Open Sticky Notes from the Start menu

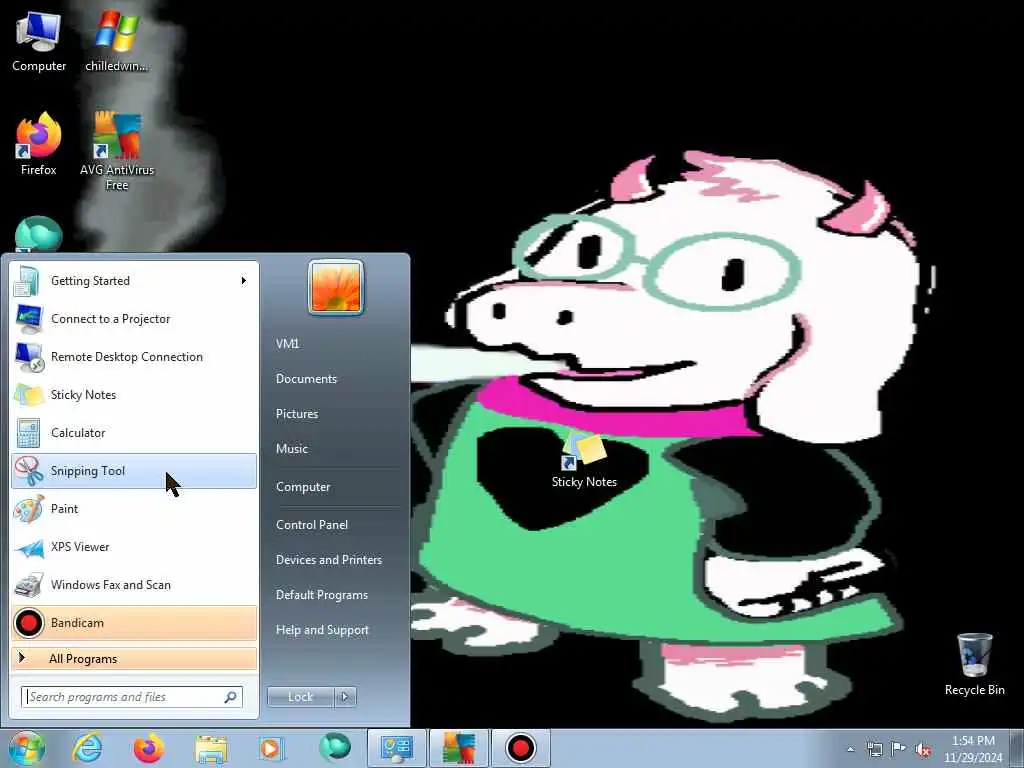click(x=135, y=394)
